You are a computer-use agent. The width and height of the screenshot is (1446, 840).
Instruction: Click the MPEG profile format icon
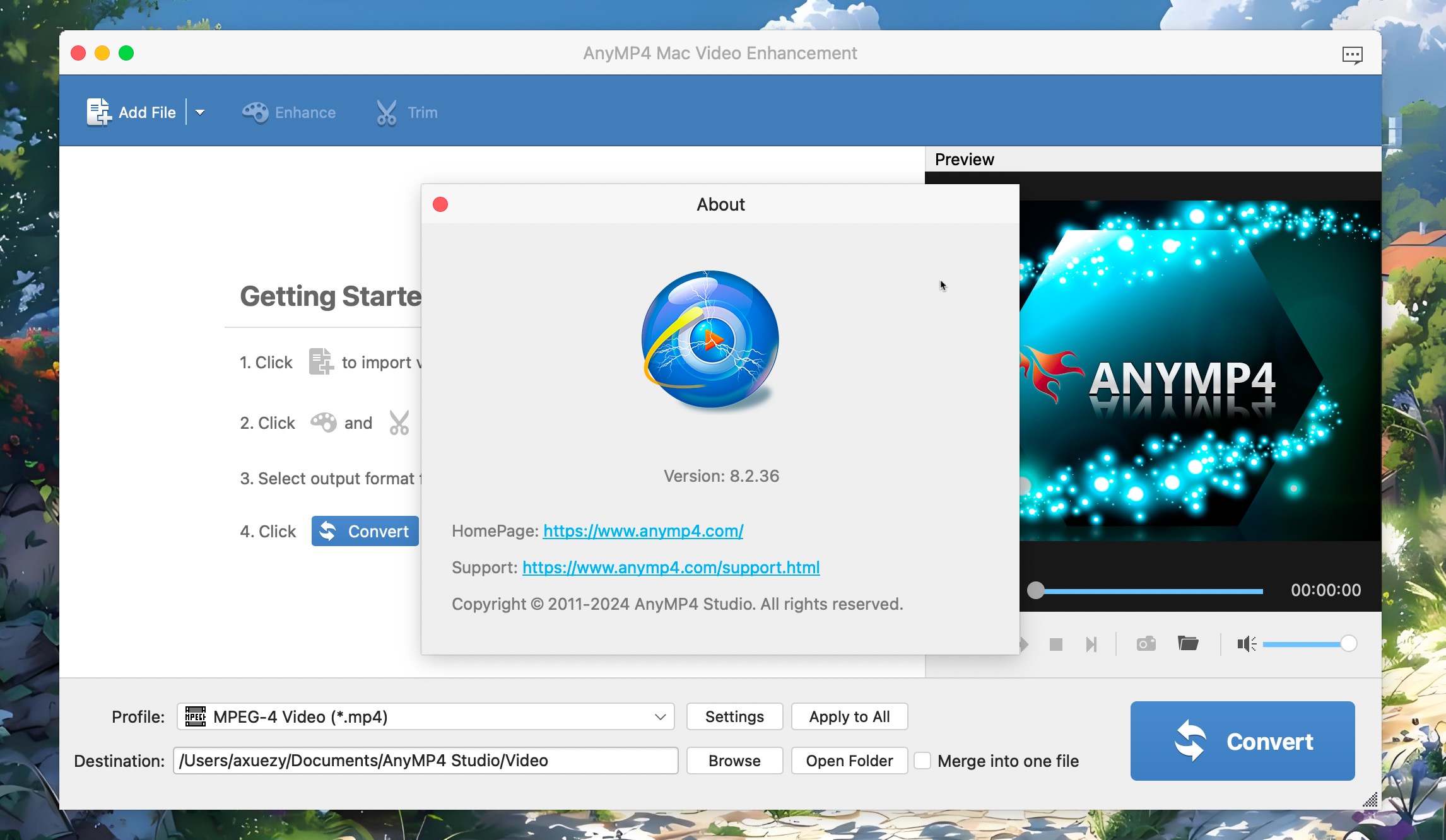pyautogui.click(x=195, y=716)
